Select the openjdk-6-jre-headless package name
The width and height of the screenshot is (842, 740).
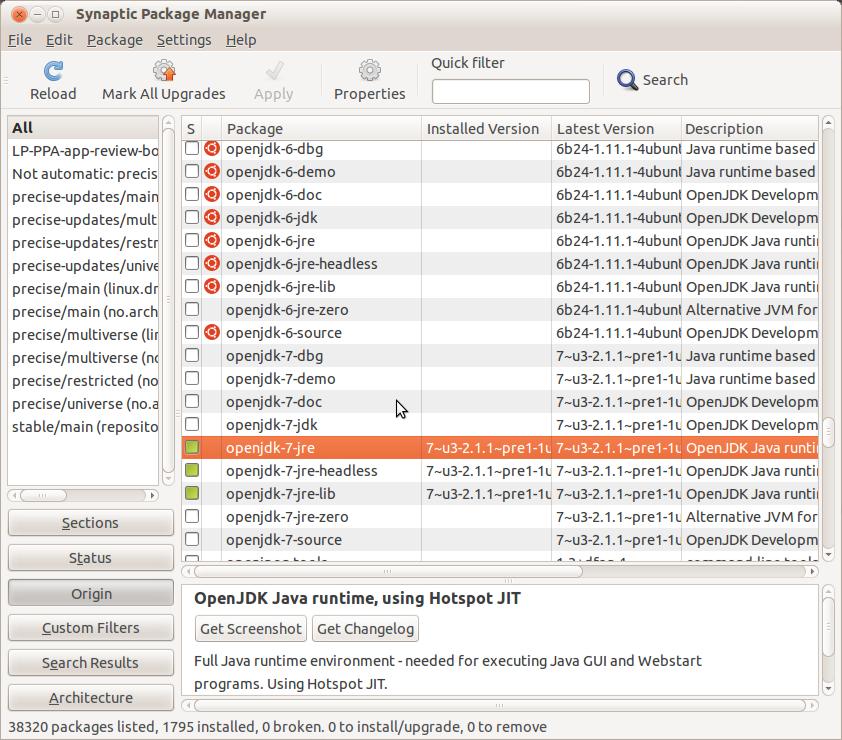pyautogui.click(x=302, y=264)
